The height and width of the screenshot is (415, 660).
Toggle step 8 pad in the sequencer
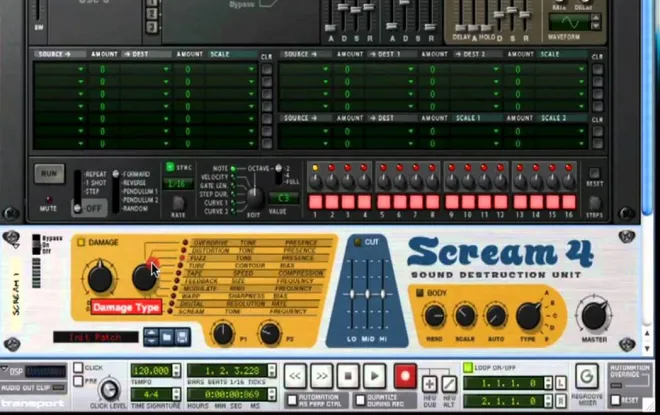coord(432,202)
